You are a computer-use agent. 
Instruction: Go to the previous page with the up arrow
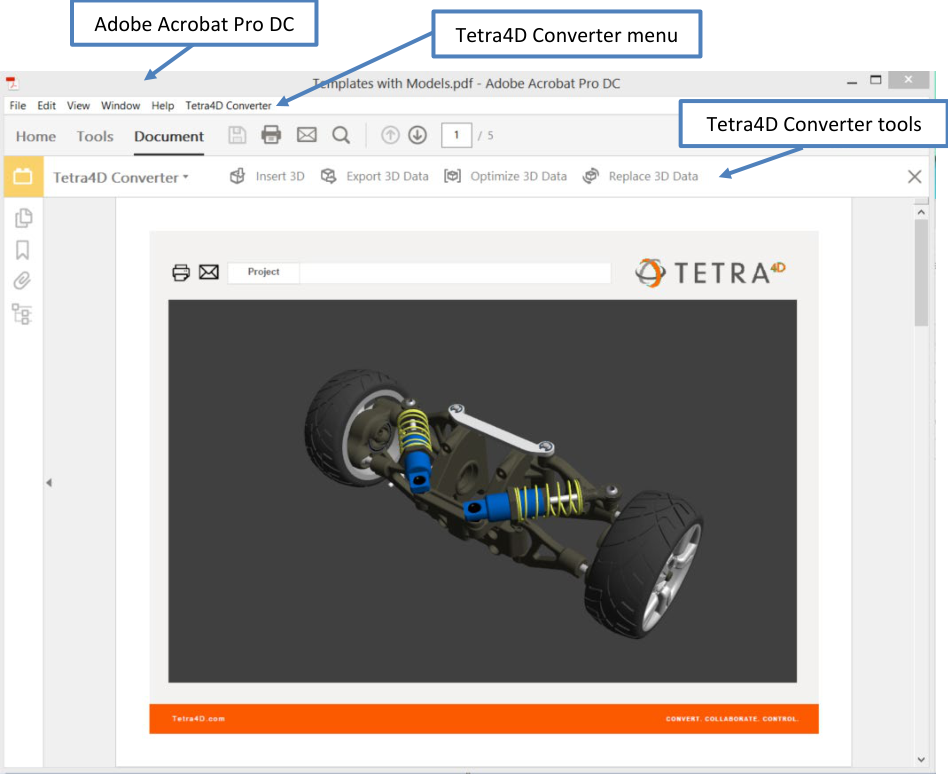click(391, 135)
